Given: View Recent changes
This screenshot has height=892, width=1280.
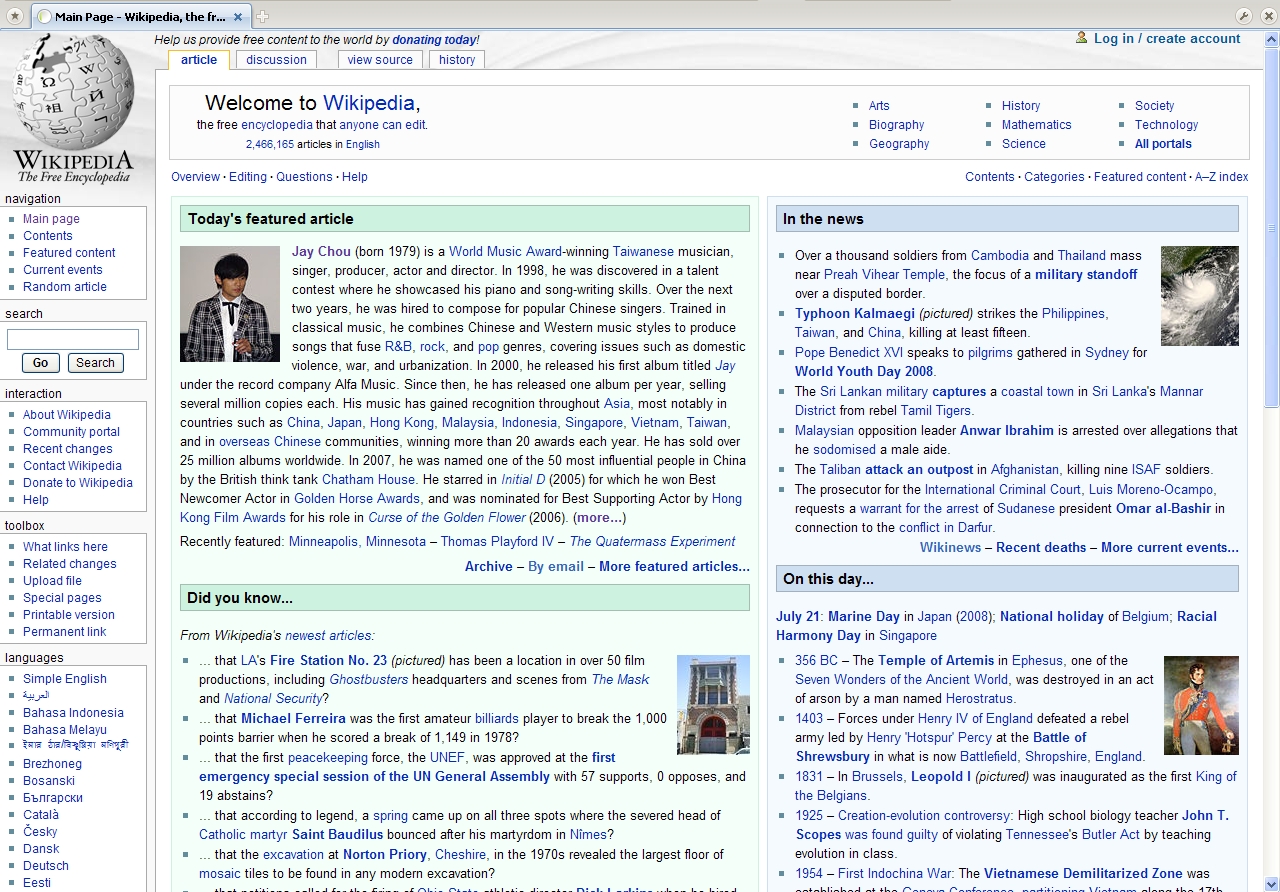Looking at the screenshot, I should [x=68, y=449].
